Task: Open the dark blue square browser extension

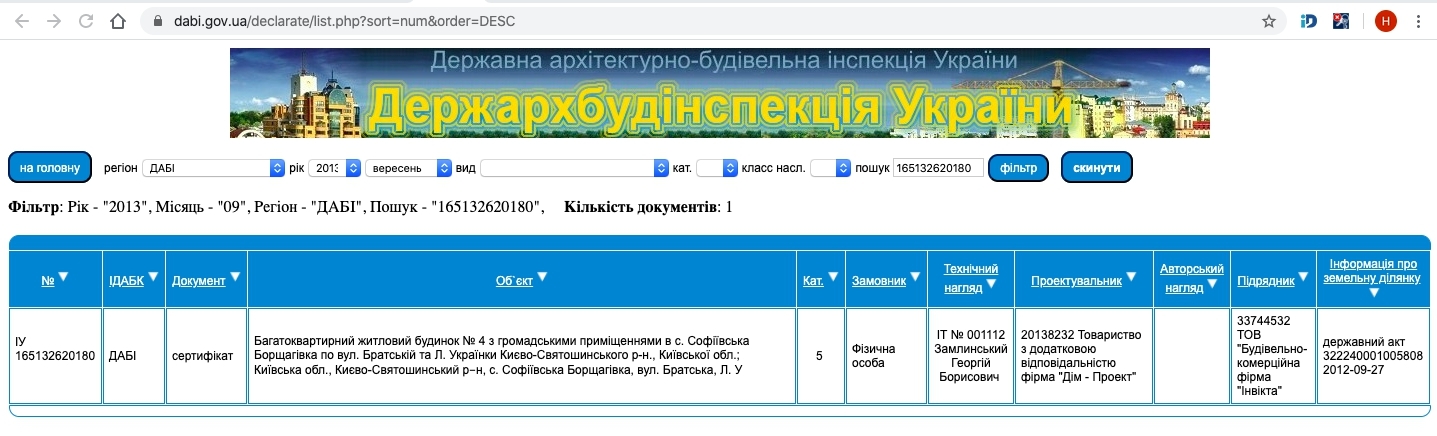Action: point(1342,20)
